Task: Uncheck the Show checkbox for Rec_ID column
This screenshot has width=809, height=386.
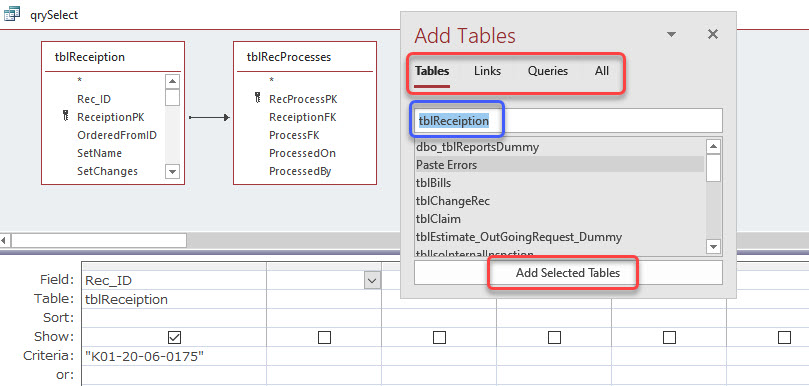Action: point(174,337)
